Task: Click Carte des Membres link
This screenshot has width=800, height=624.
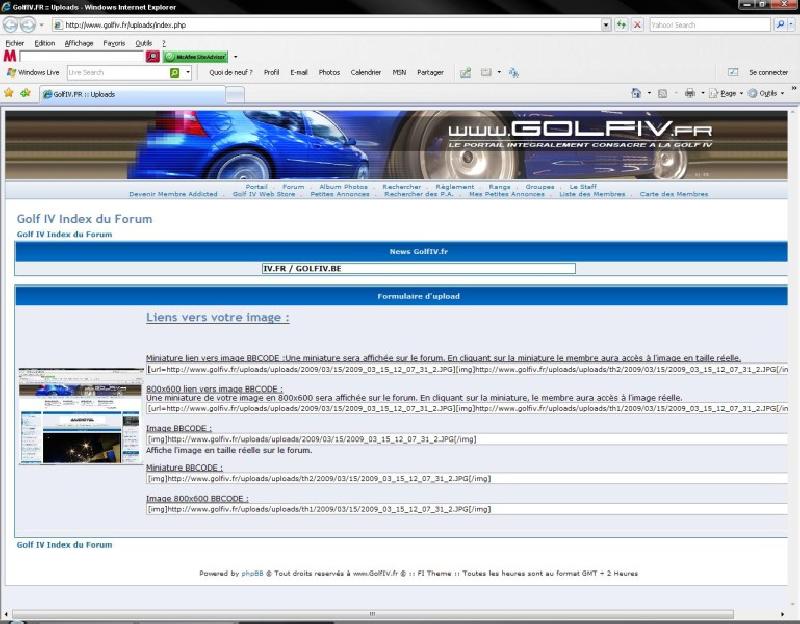Action: point(673,194)
